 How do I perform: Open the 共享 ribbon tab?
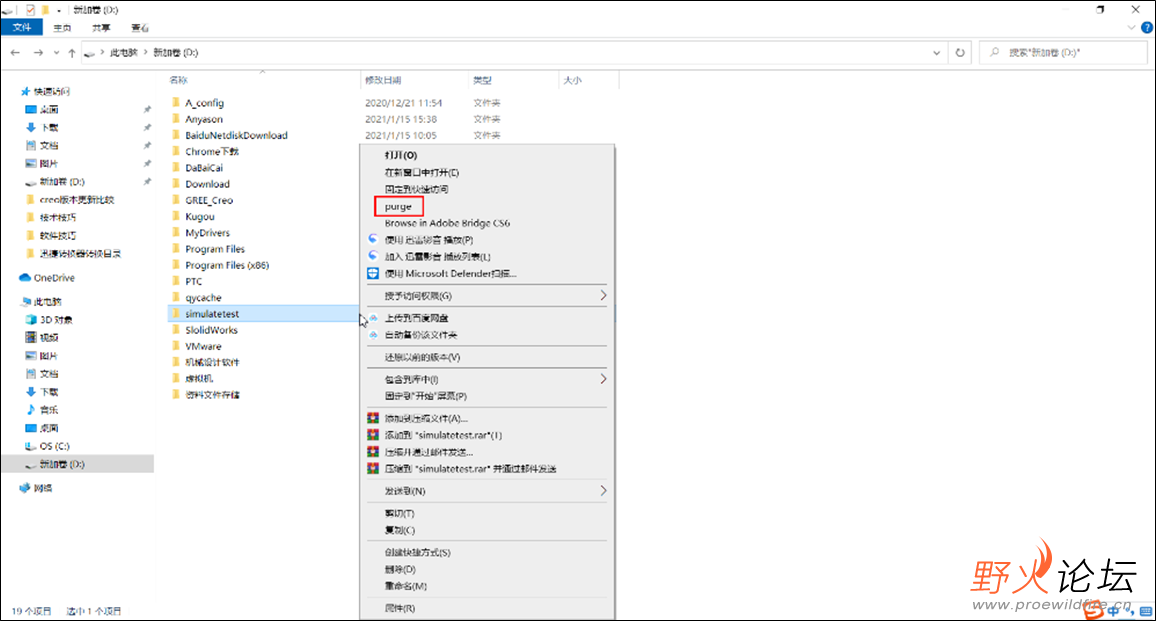(x=101, y=28)
